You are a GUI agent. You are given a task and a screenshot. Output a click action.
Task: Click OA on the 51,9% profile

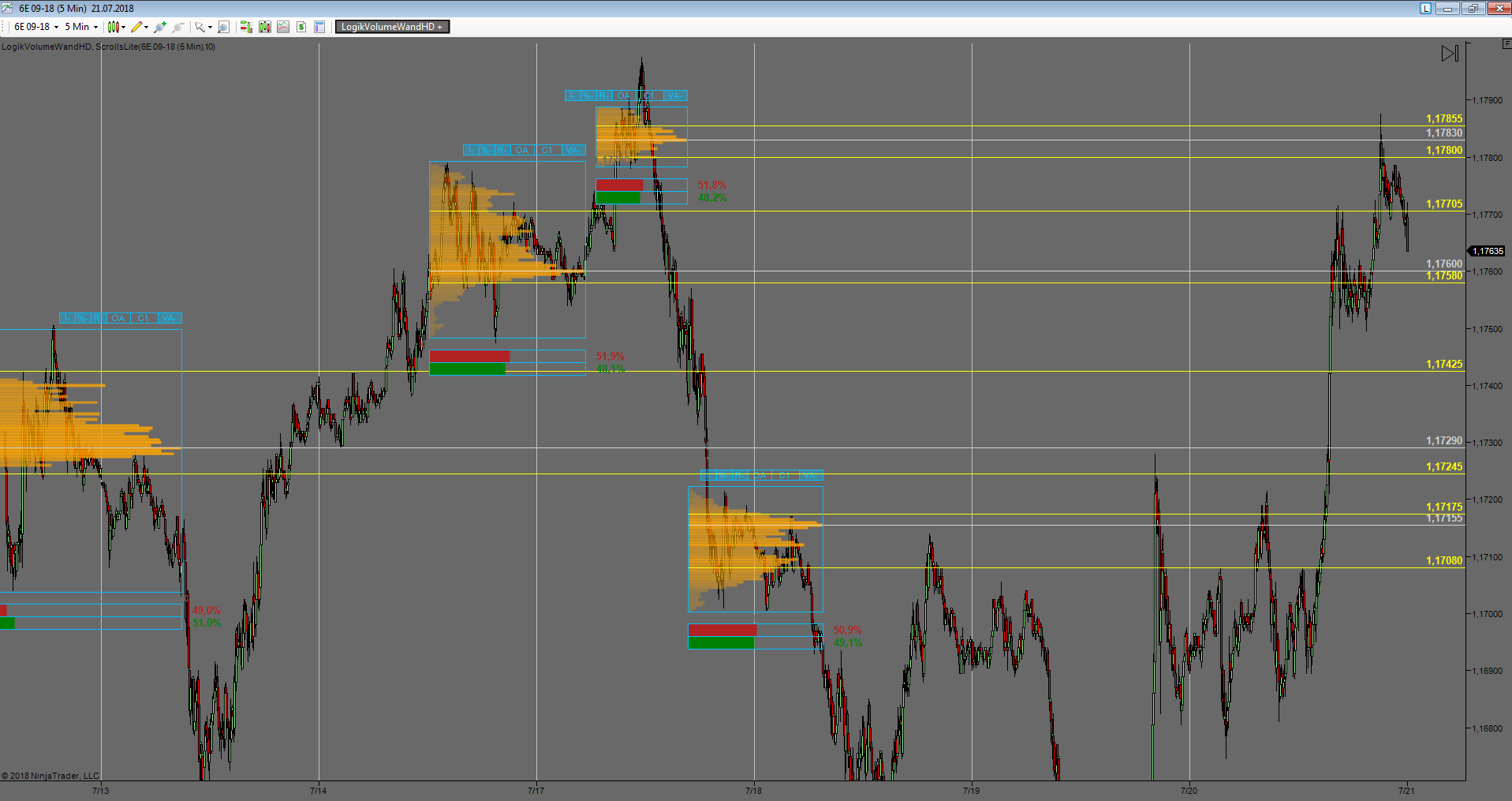[522, 150]
